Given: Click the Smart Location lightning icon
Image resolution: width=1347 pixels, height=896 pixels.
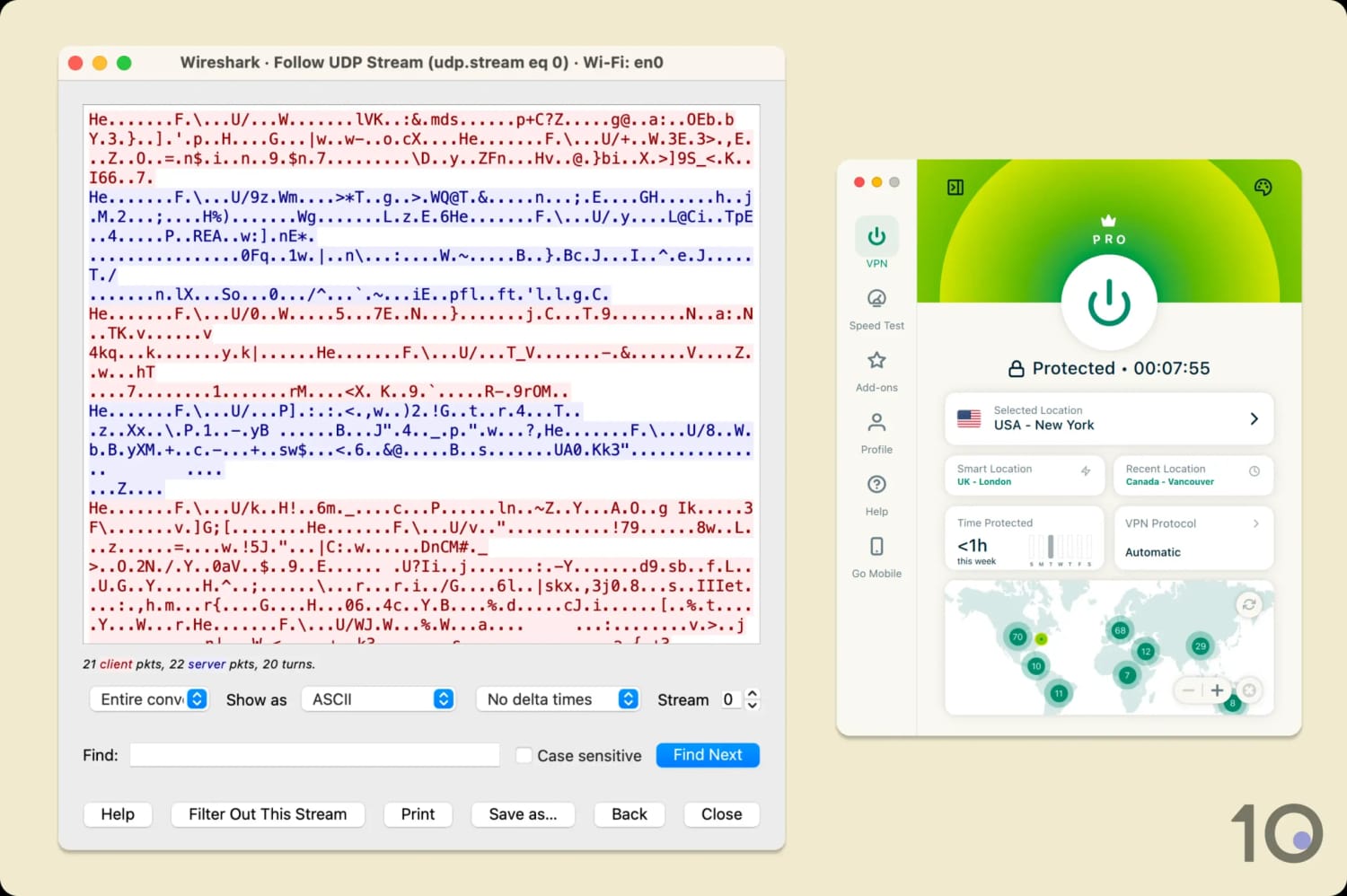Looking at the screenshot, I should (1086, 470).
